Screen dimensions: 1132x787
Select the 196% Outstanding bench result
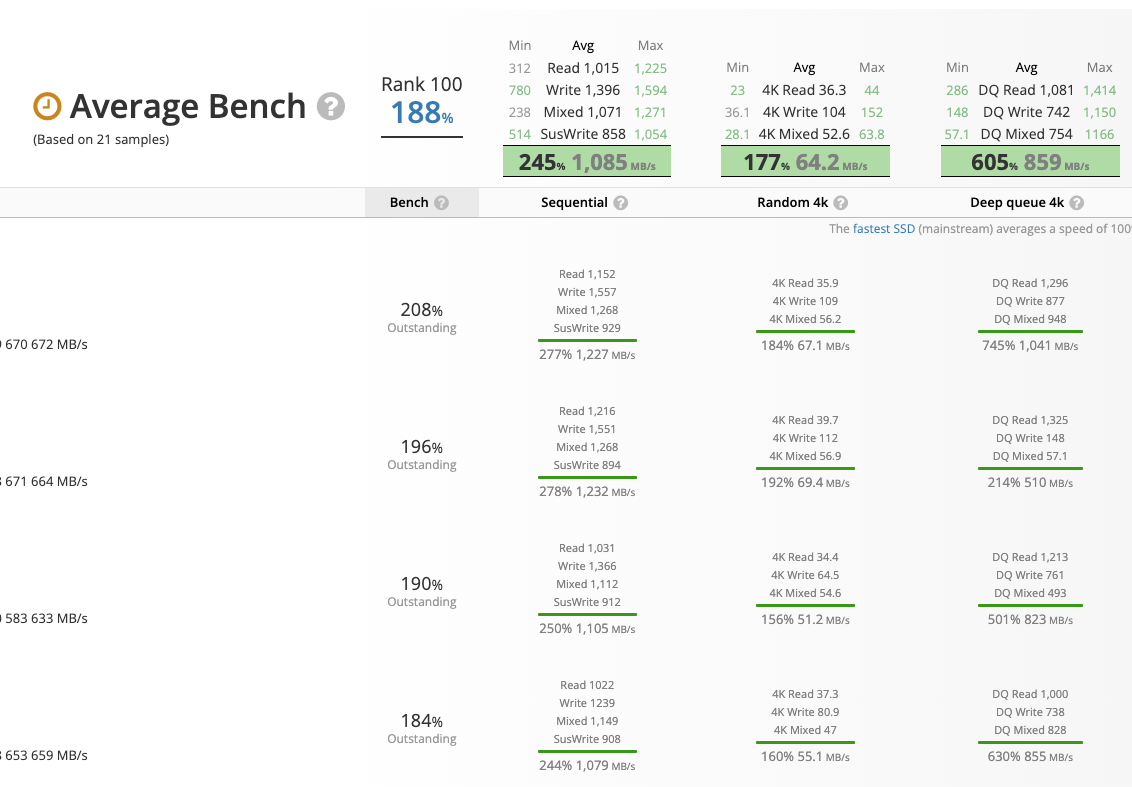(x=422, y=454)
